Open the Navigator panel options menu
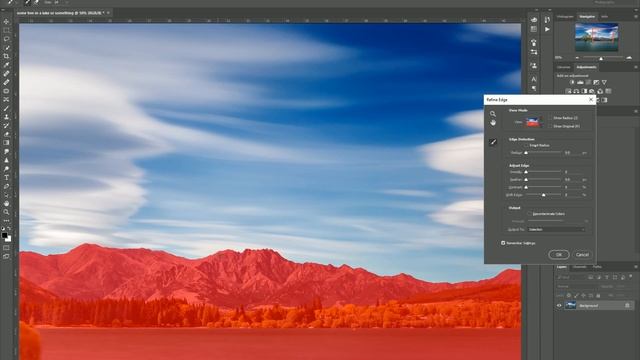This screenshot has height=360, width=640. point(636,17)
